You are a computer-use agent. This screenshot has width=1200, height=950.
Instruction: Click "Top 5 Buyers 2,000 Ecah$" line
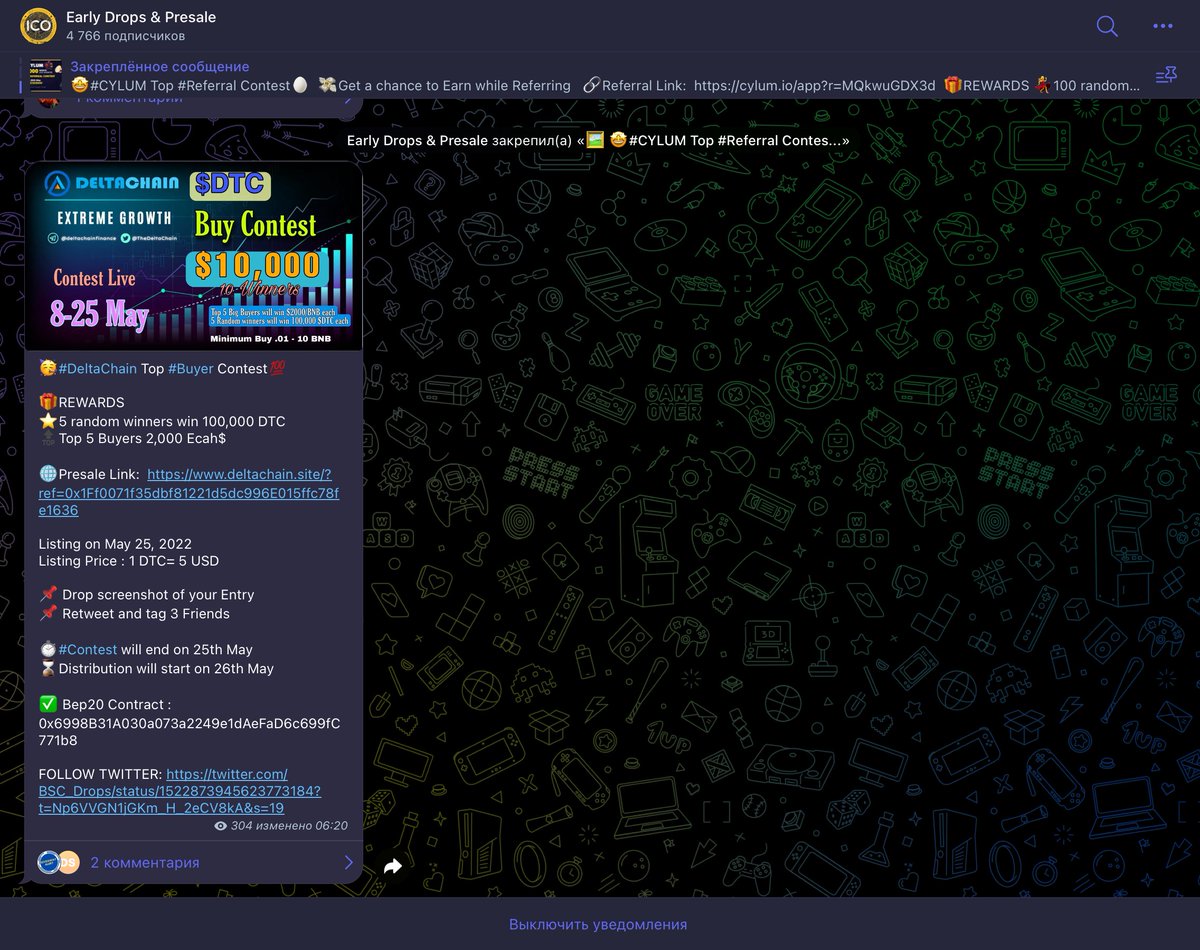142,438
